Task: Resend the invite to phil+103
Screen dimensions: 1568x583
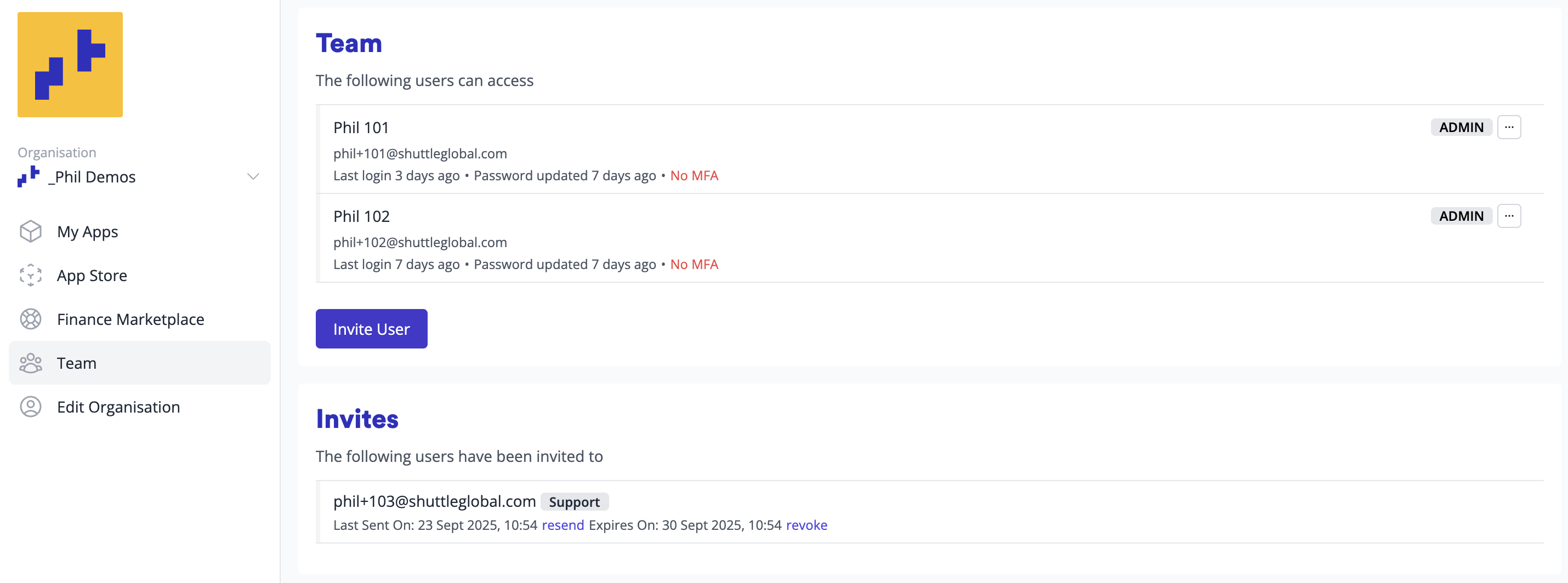Action: (x=563, y=525)
